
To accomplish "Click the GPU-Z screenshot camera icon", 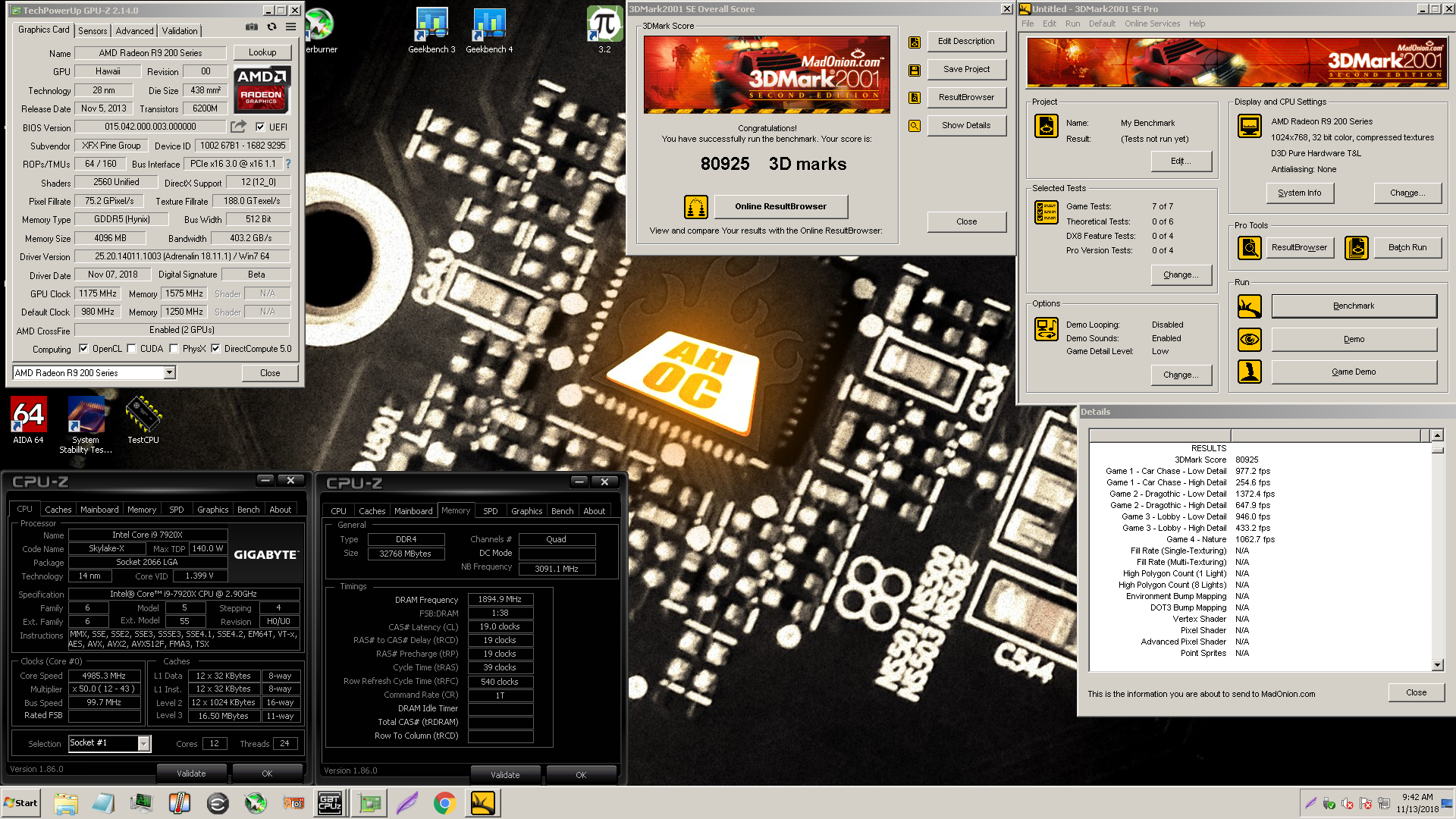I will tap(251, 27).
